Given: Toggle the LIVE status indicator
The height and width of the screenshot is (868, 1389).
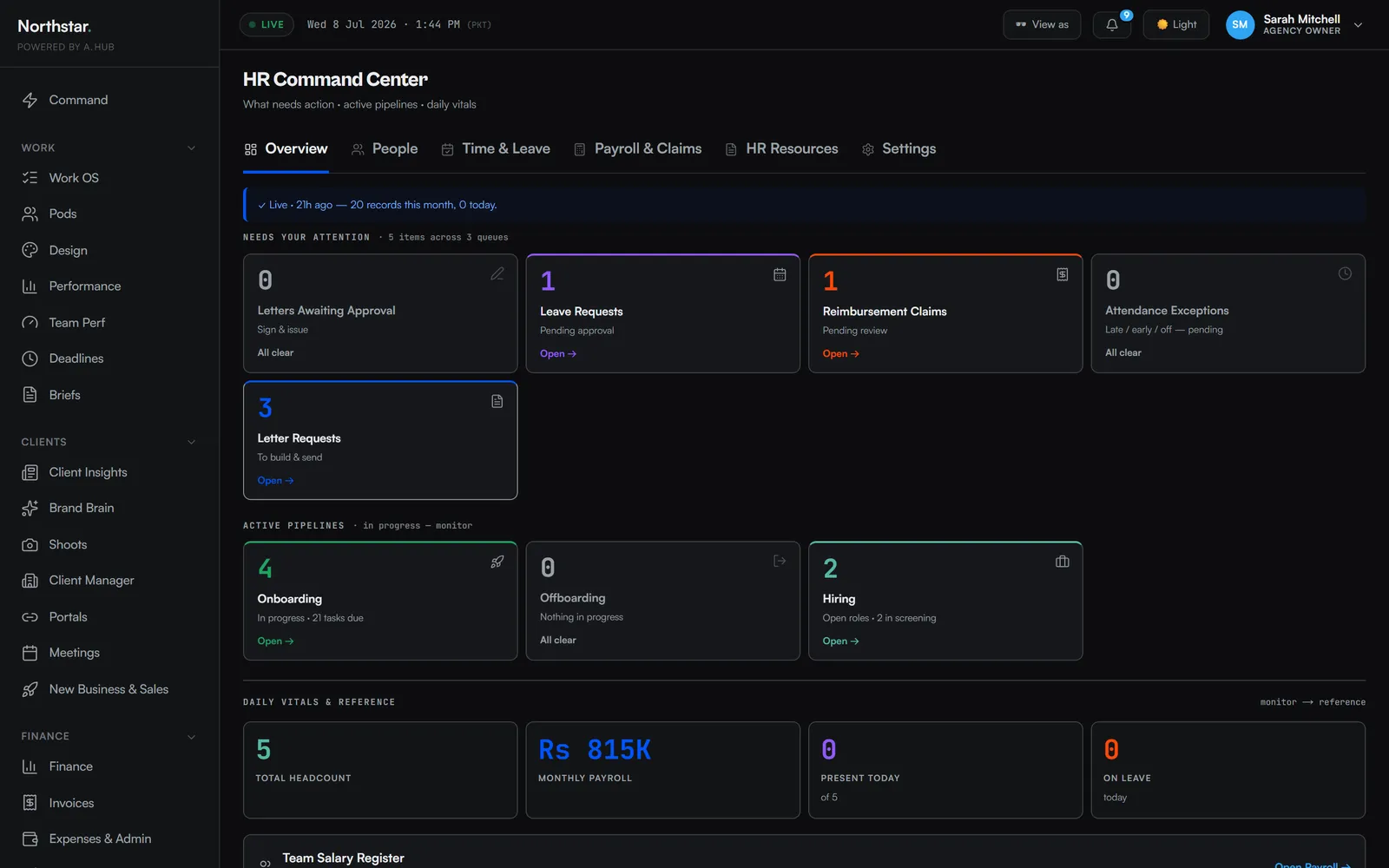Looking at the screenshot, I should click(x=267, y=24).
